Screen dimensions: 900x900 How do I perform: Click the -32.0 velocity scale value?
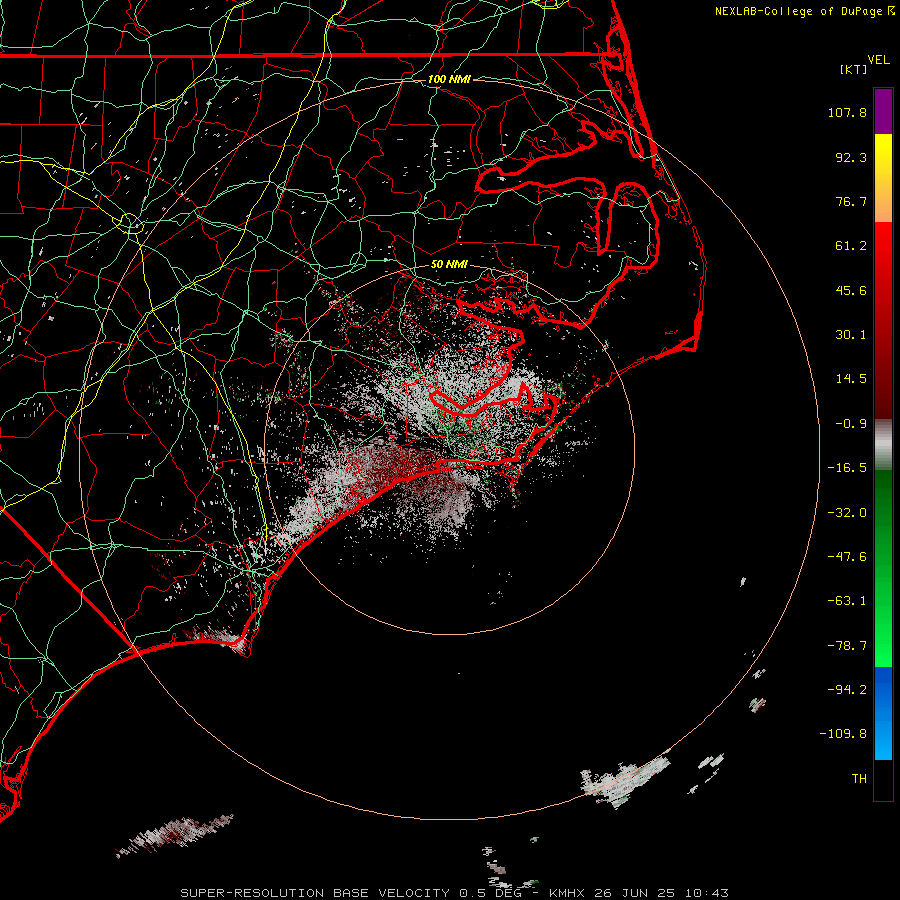(x=847, y=513)
